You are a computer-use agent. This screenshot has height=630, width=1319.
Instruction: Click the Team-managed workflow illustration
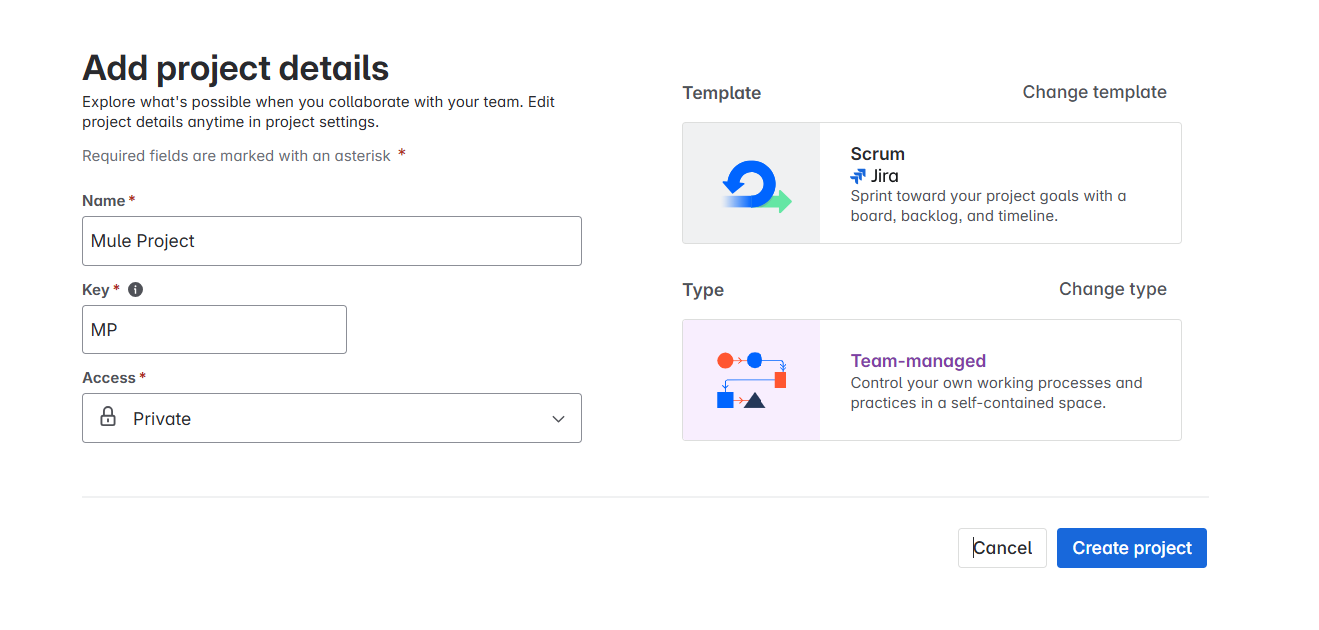point(752,380)
